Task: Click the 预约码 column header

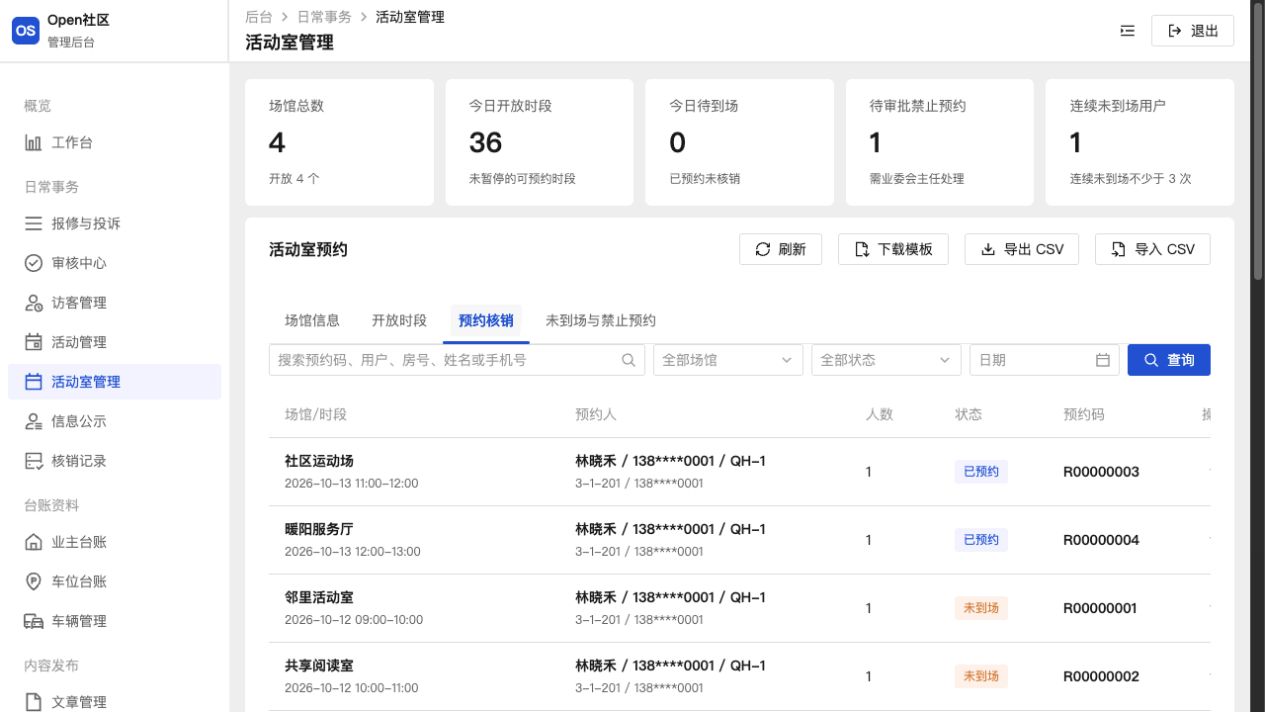Action: click(1084, 414)
